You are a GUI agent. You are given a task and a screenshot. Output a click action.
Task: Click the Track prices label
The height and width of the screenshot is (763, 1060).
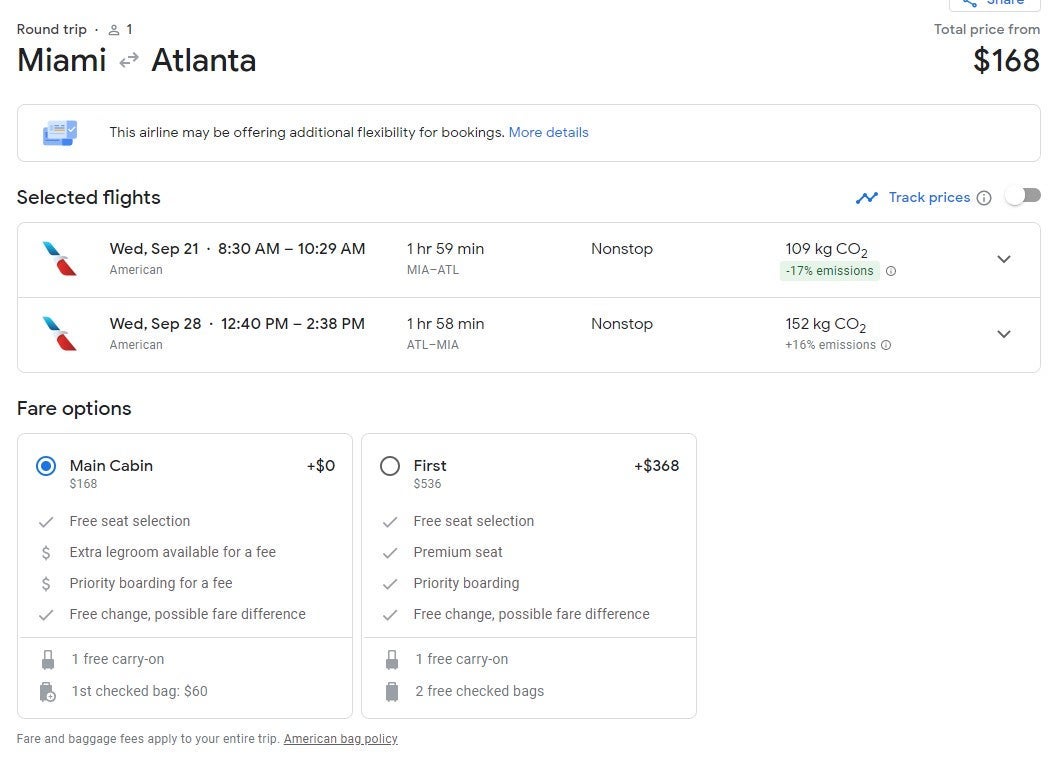[x=929, y=198]
